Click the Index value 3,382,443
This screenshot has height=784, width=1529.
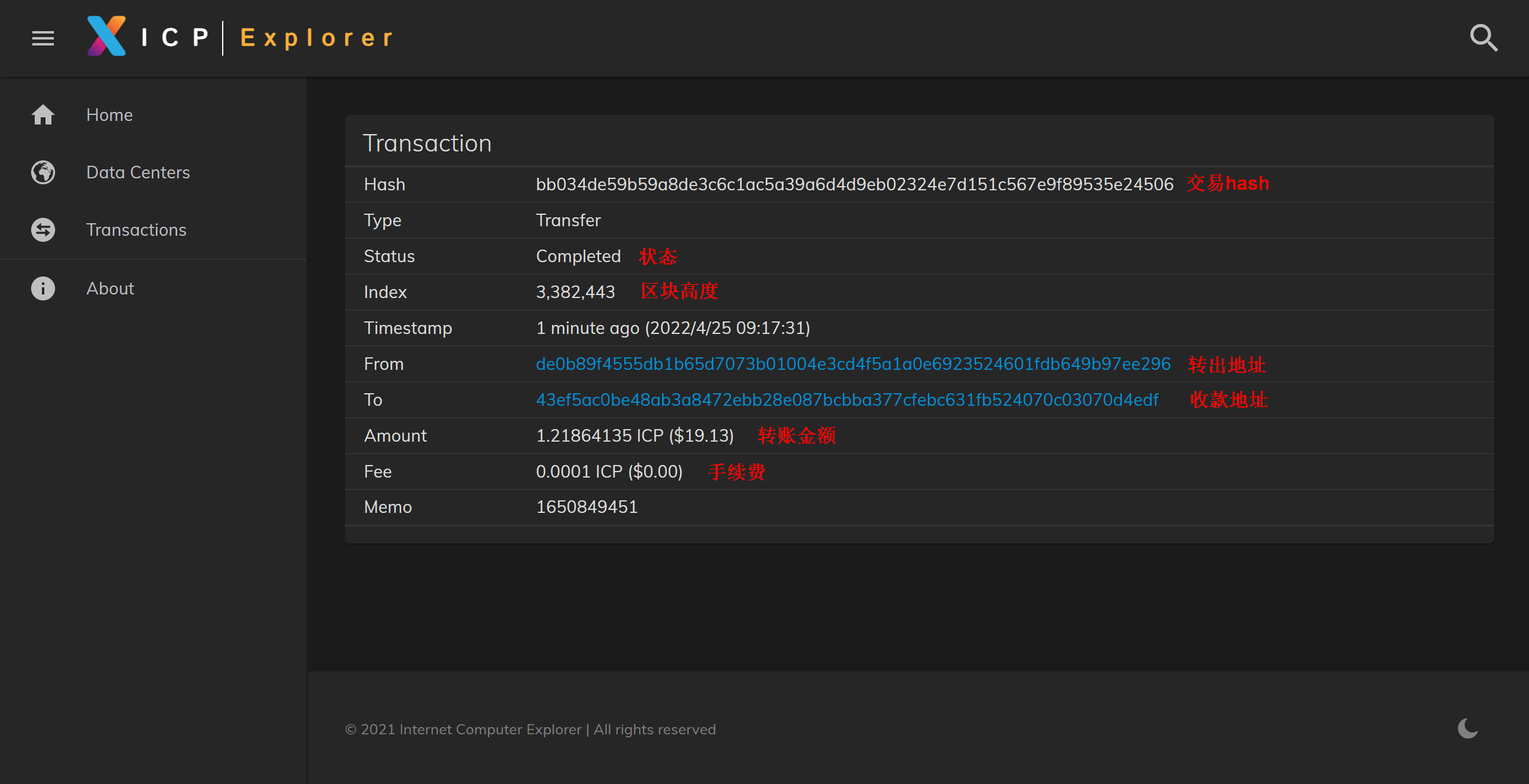pyautogui.click(x=575, y=292)
